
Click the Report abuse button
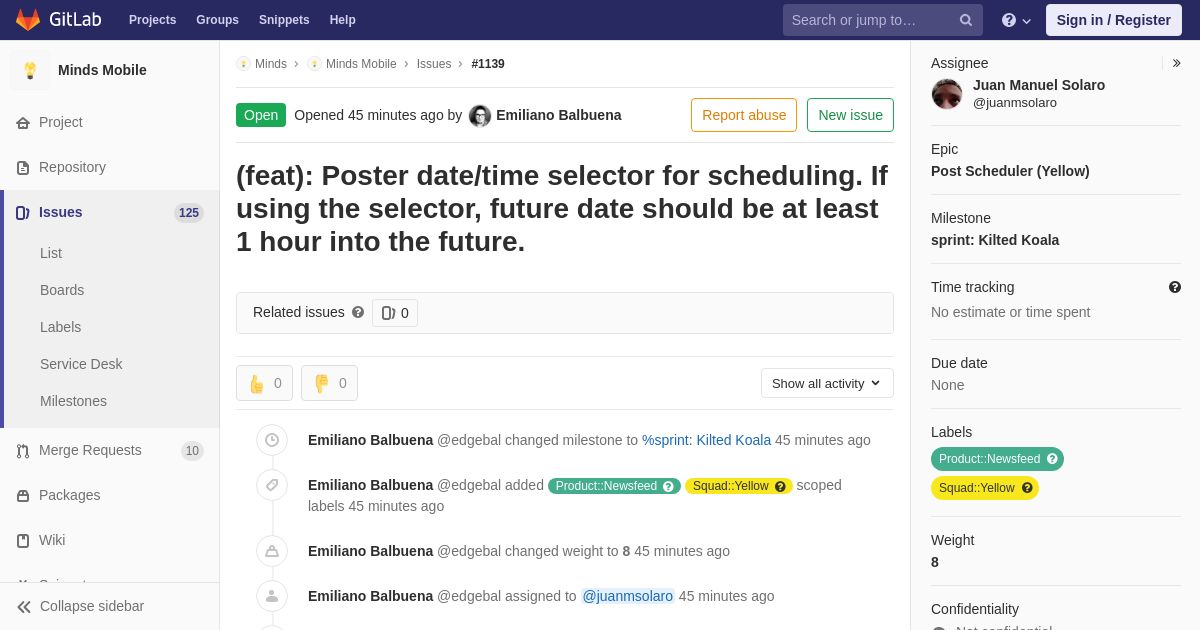point(744,115)
